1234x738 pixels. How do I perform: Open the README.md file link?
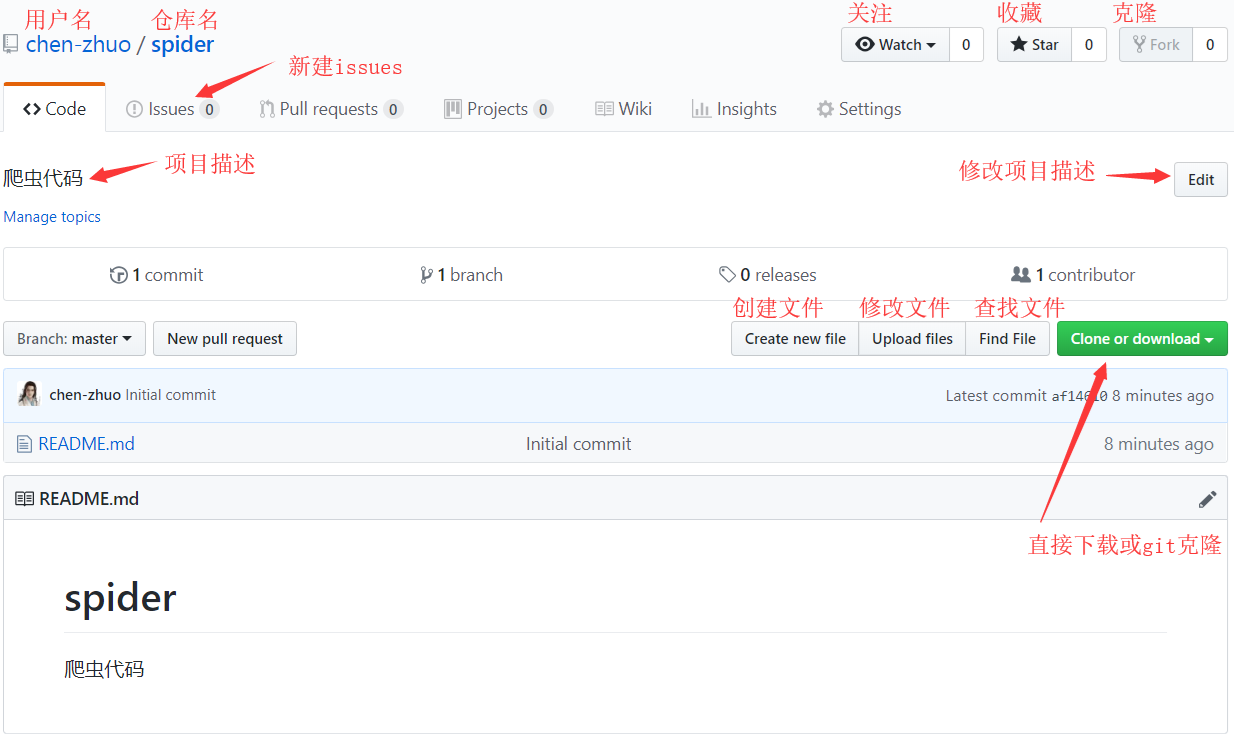(x=86, y=444)
